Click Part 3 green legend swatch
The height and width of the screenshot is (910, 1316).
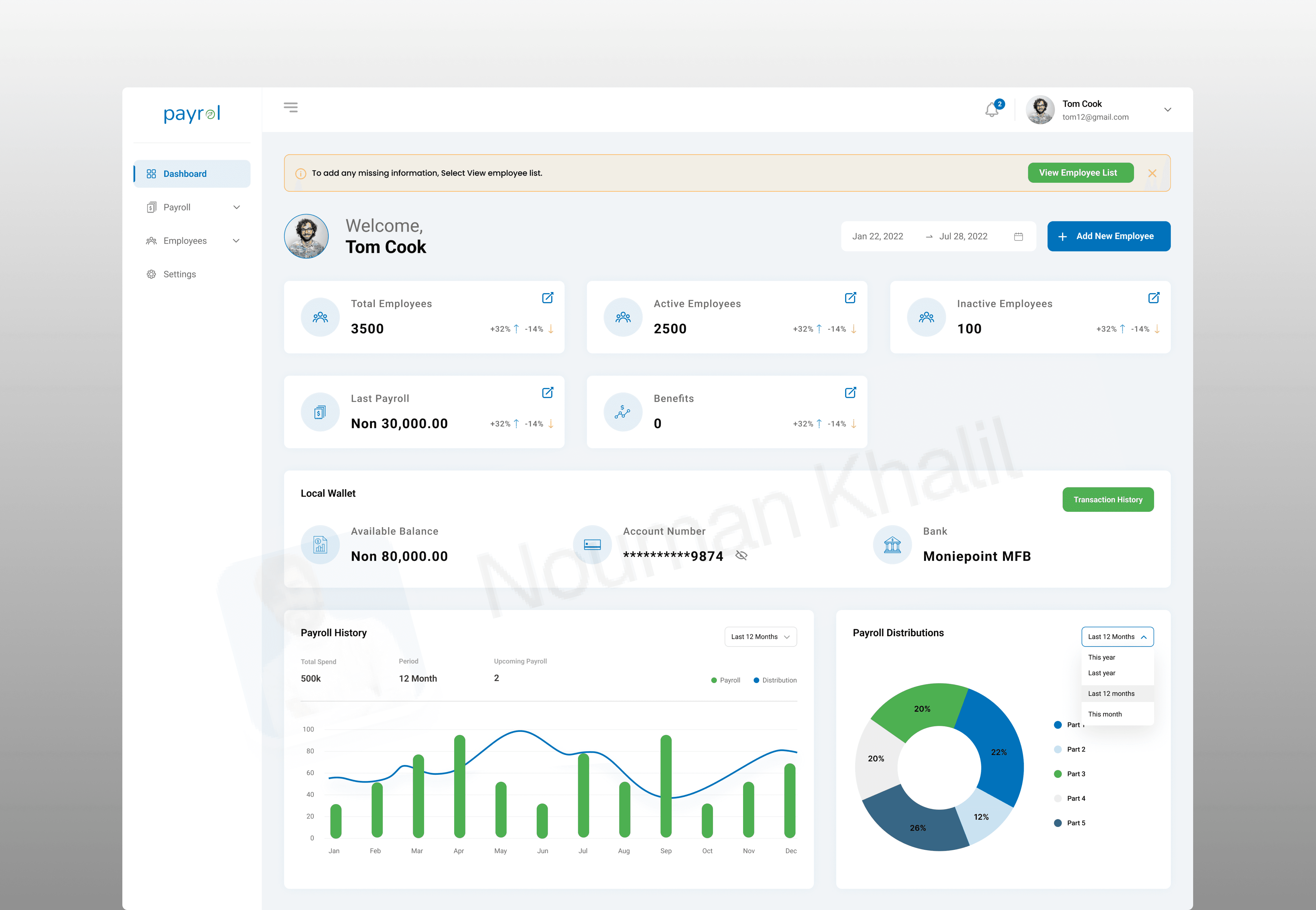point(1058,774)
